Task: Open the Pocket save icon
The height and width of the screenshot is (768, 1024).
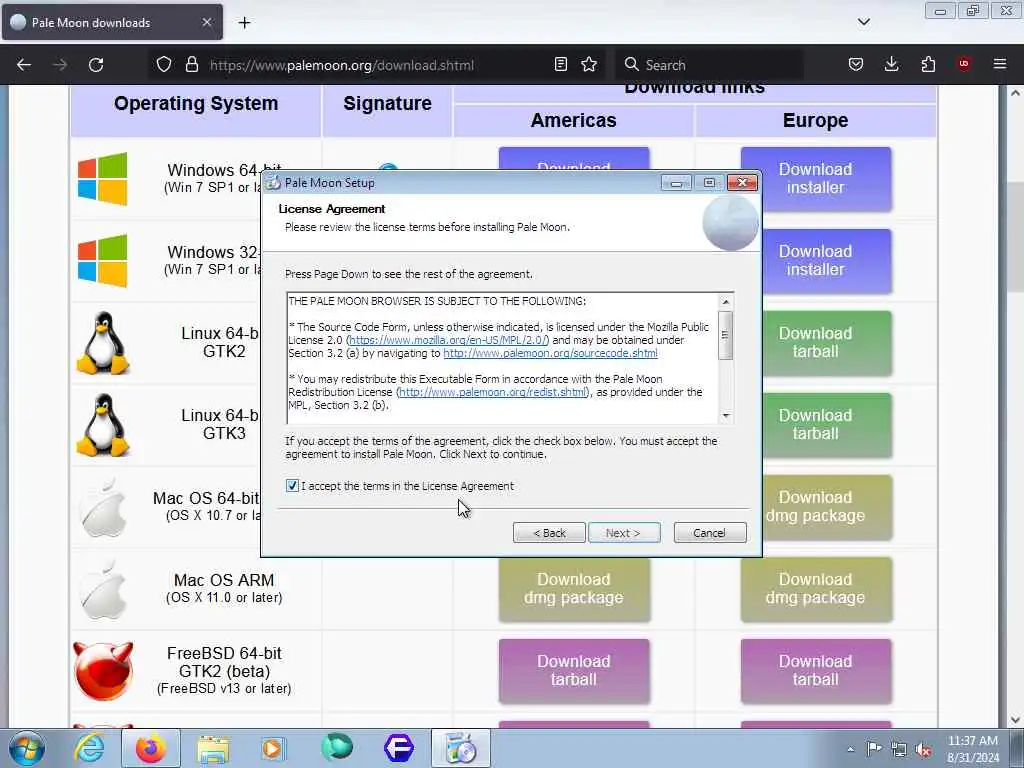Action: point(856,64)
